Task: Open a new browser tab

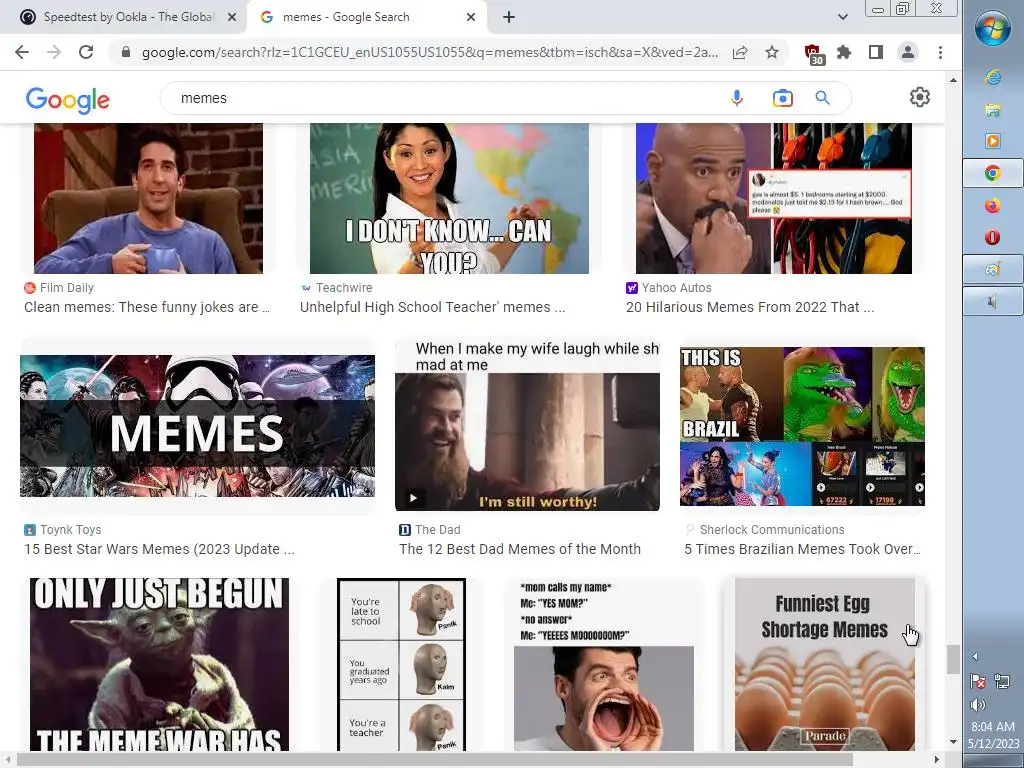Action: coord(509,18)
